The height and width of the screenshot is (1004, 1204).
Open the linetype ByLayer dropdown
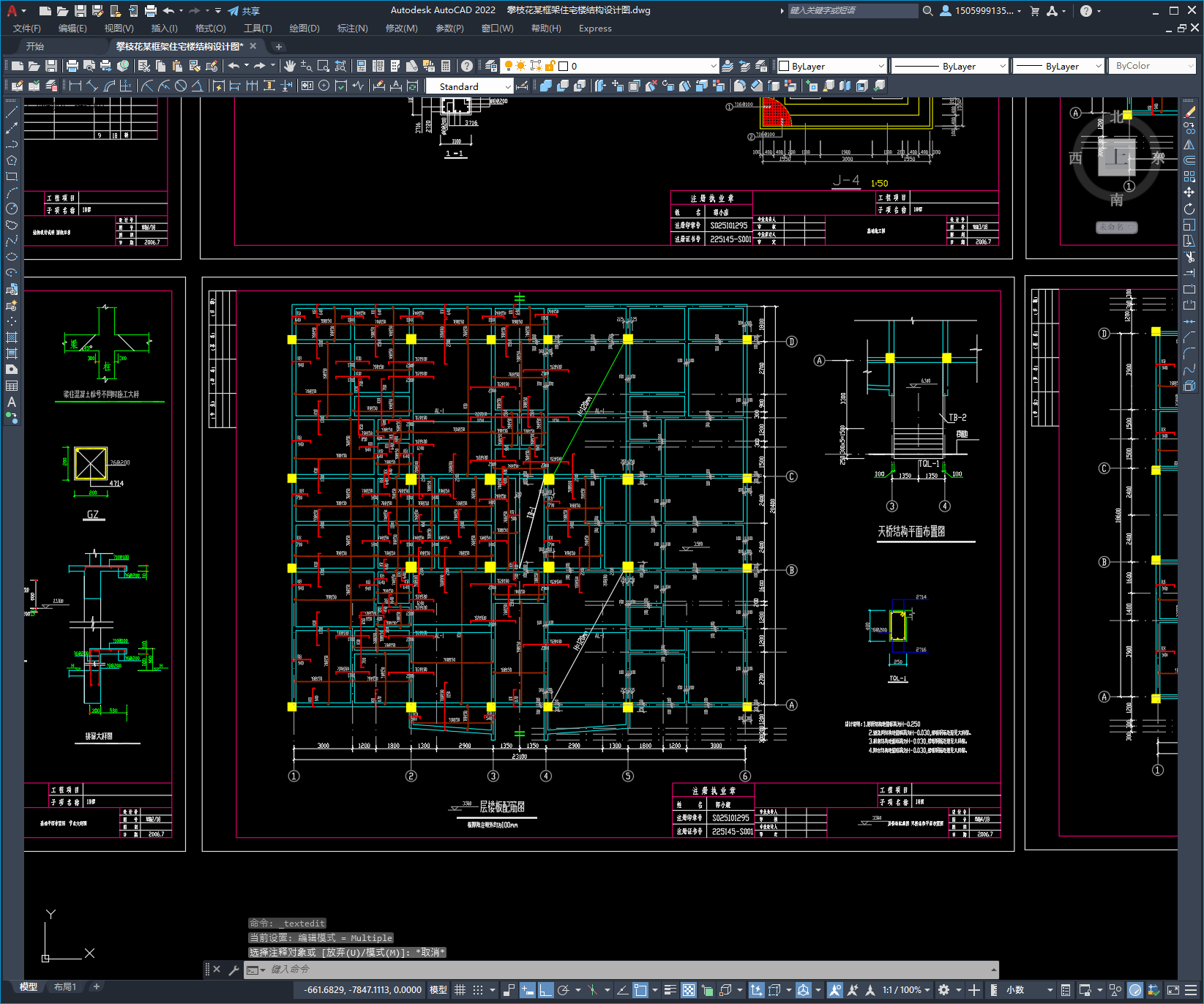pos(950,66)
